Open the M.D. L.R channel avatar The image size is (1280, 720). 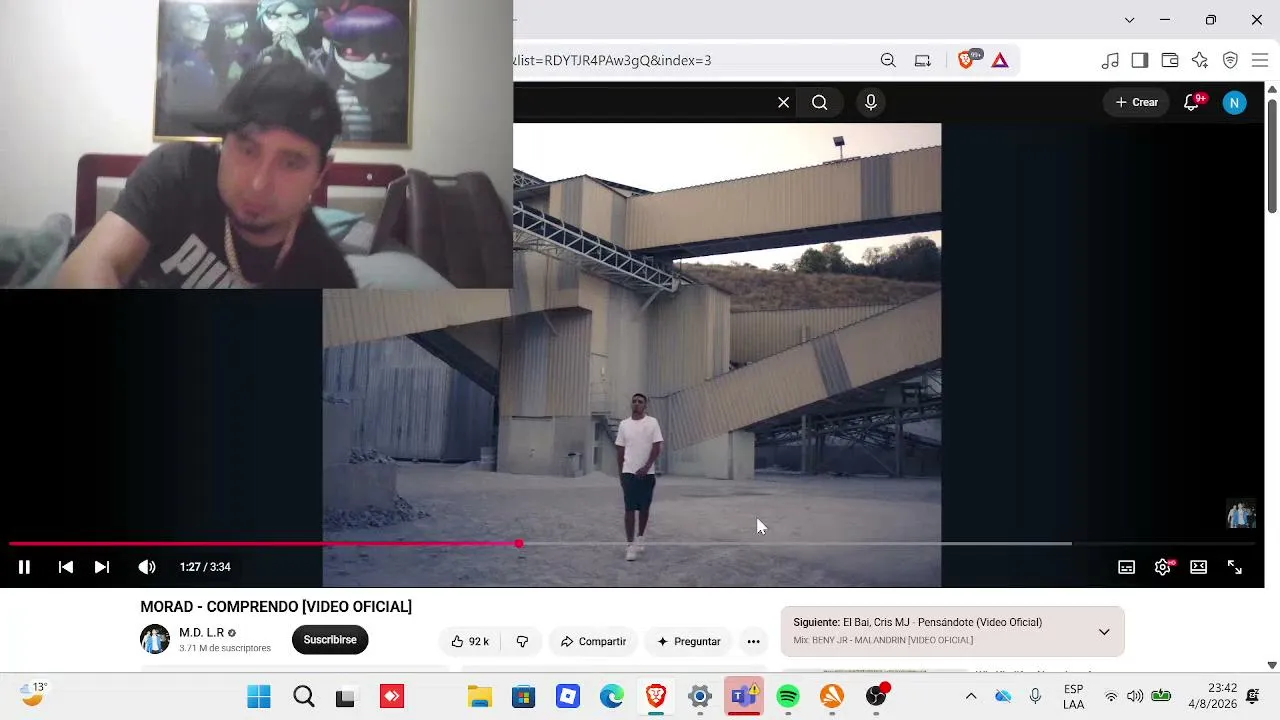coord(155,639)
